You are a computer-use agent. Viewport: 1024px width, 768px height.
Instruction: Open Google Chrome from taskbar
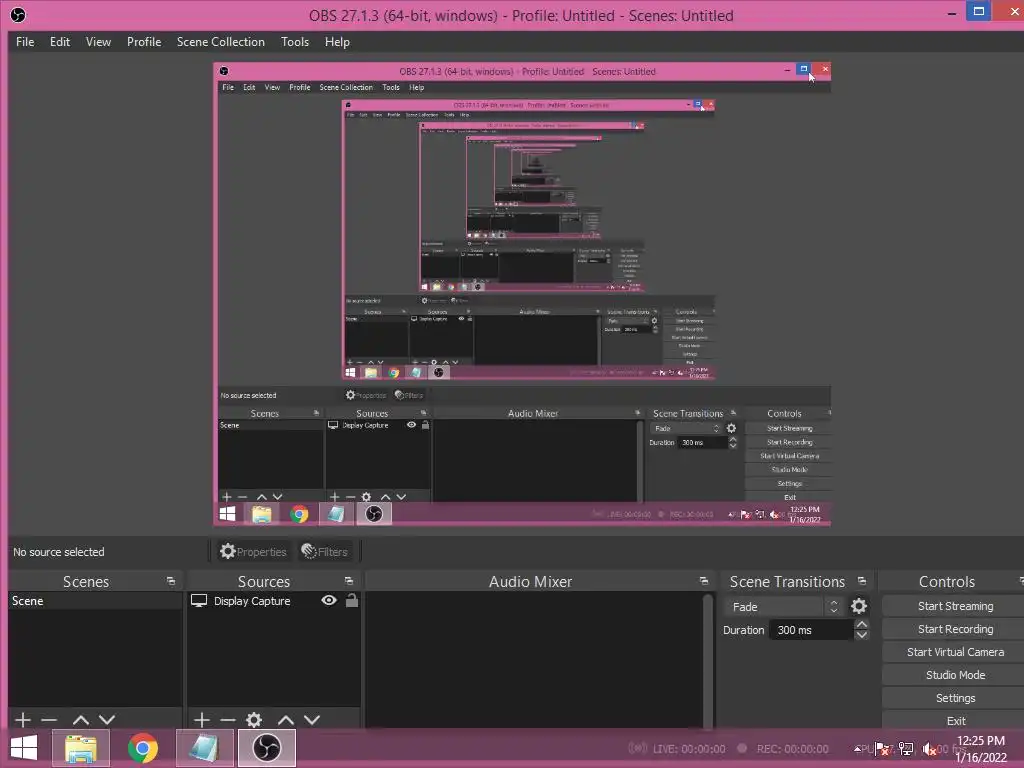click(142, 748)
